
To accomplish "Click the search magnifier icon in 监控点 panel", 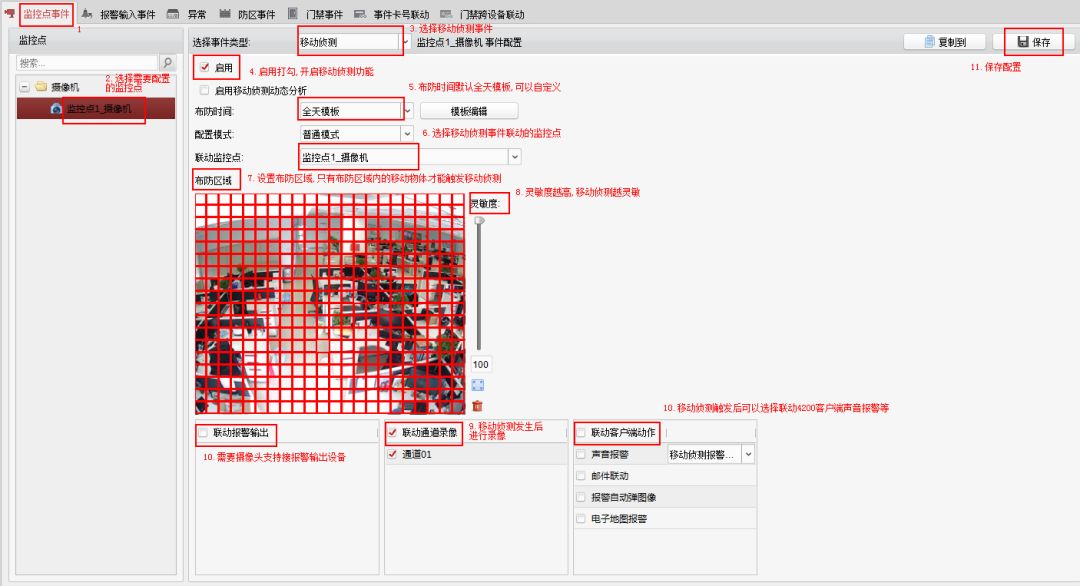I will tap(168, 62).
